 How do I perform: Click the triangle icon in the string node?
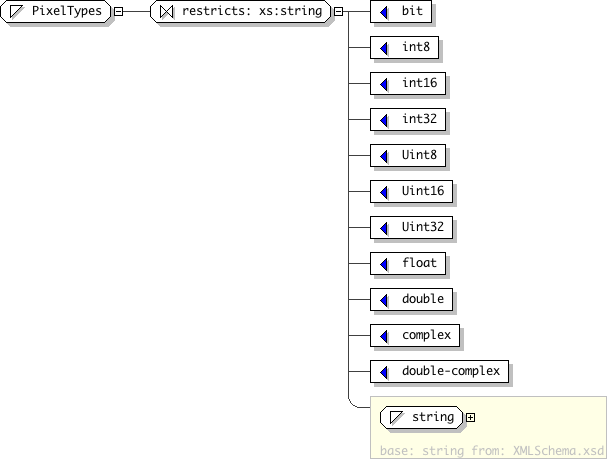pos(396,418)
